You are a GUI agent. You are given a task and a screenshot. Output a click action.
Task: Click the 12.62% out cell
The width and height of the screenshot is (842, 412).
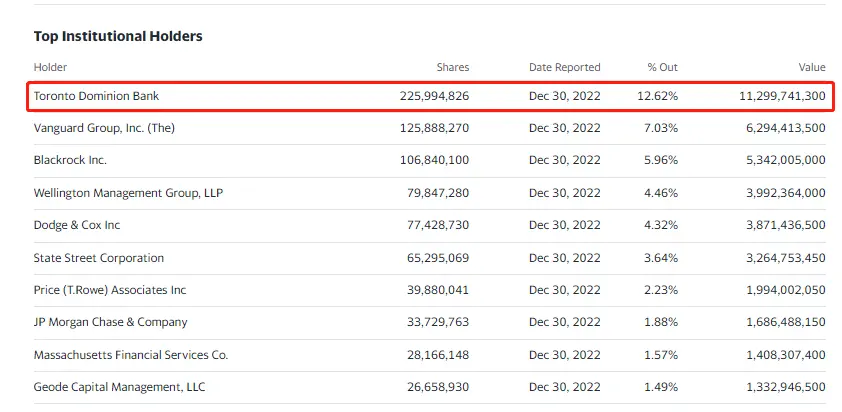[658, 96]
